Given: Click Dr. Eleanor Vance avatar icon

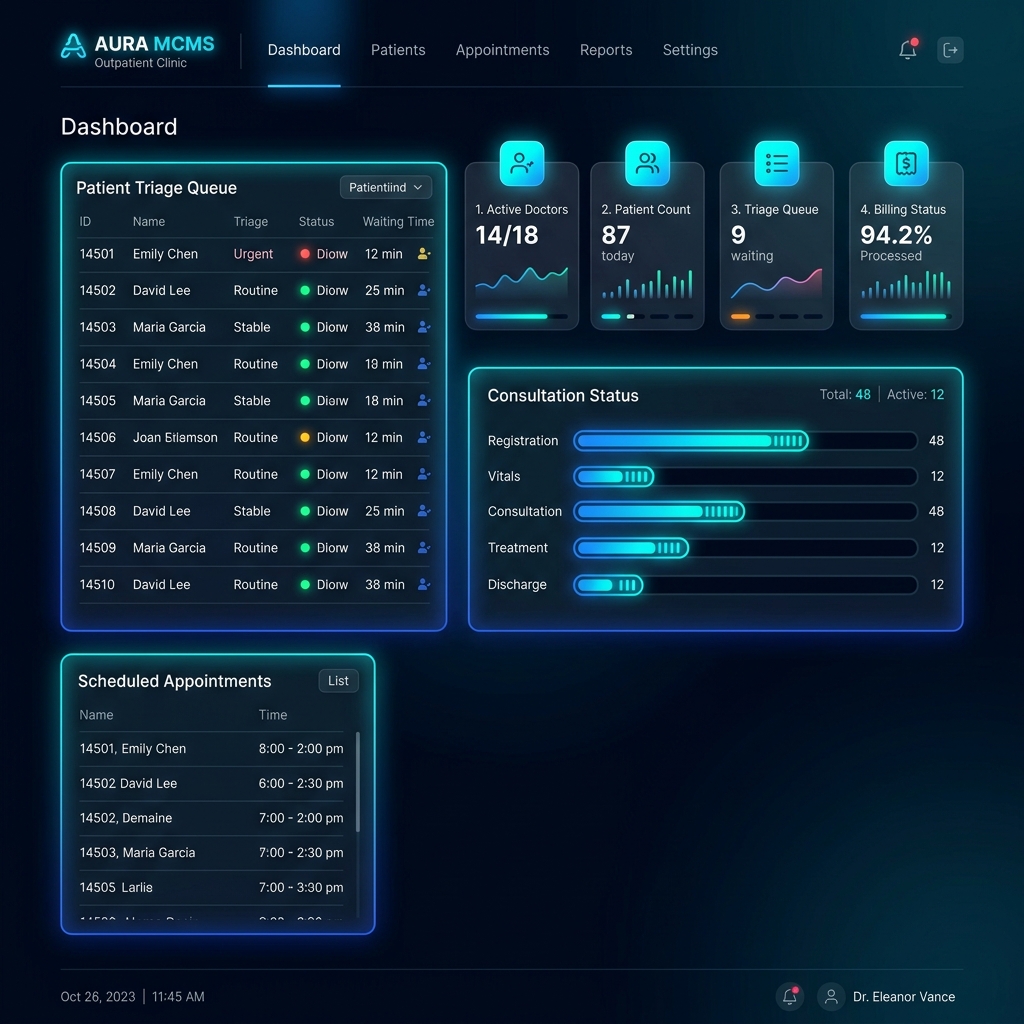Looking at the screenshot, I should 831,997.
